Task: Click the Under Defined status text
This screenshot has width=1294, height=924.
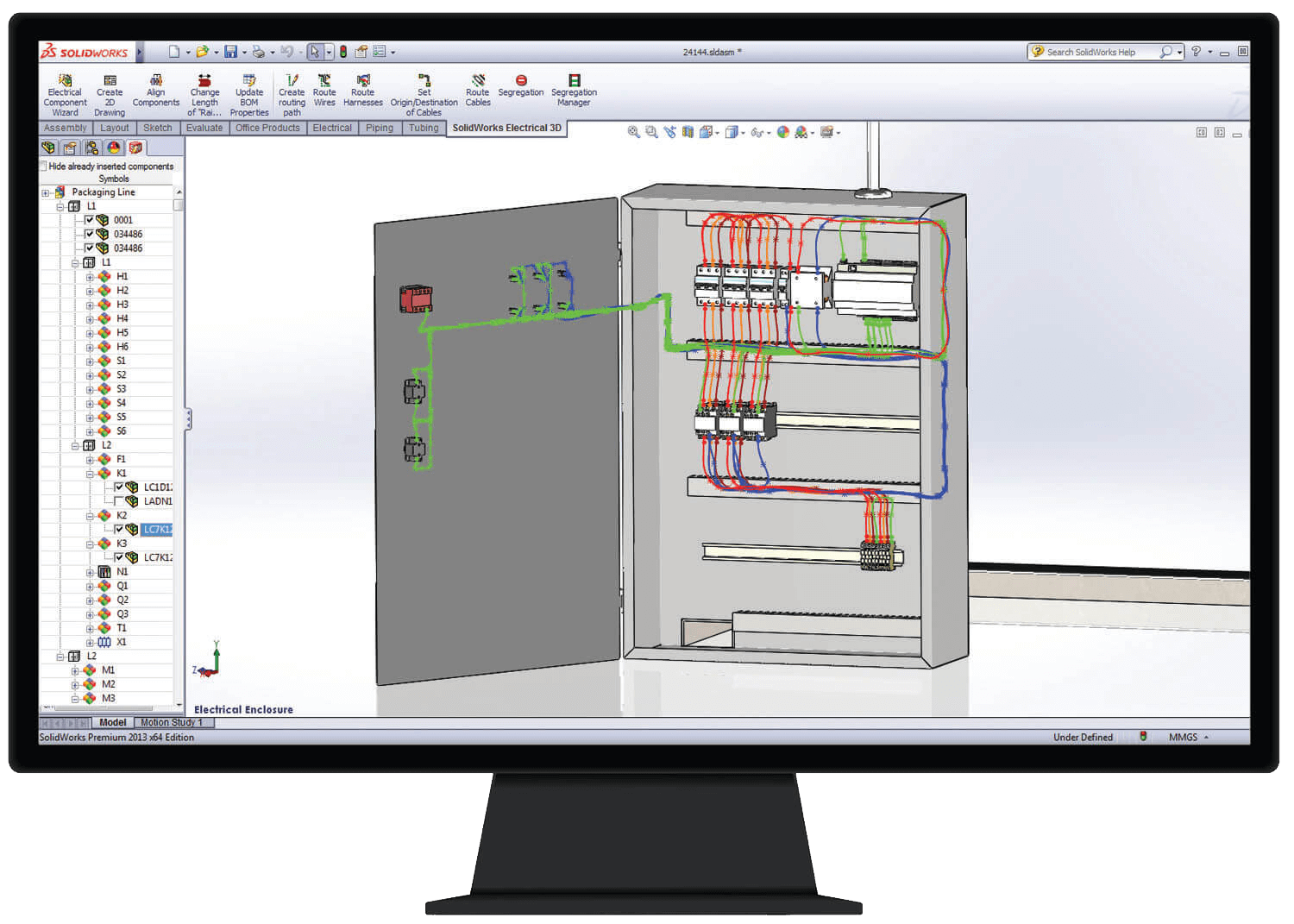Action: [1083, 737]
